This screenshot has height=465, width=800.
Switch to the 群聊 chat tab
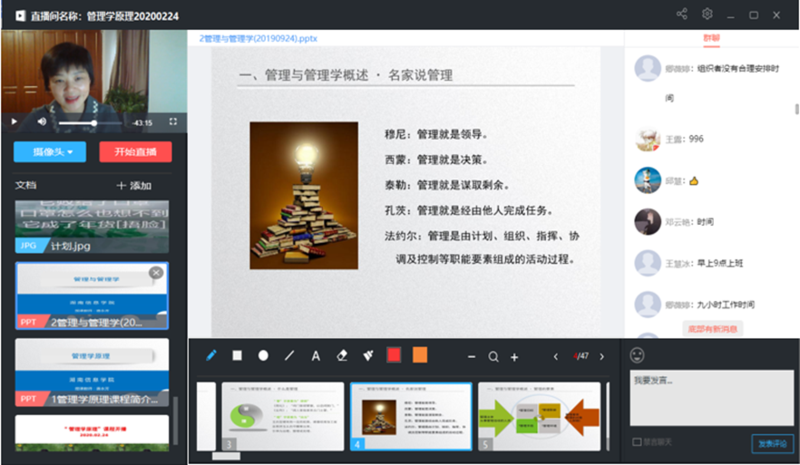click(711, 38)
